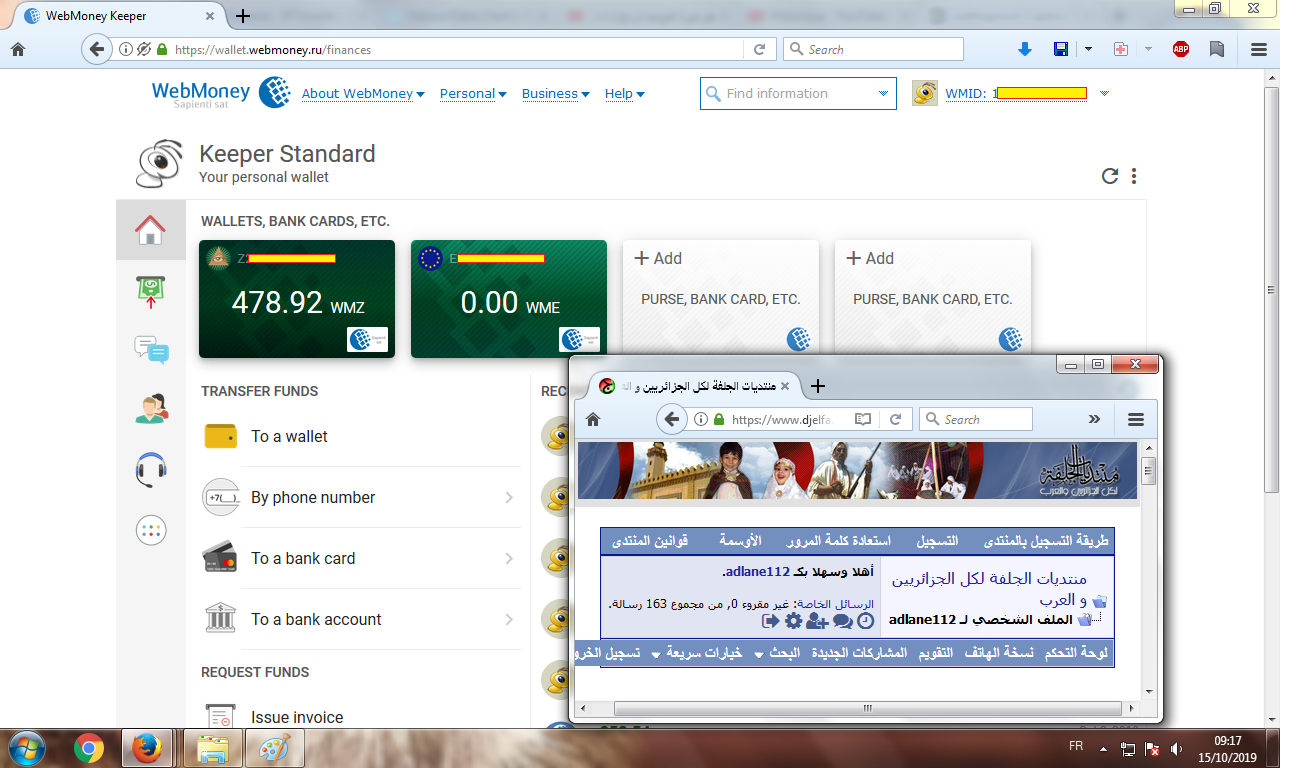Image resolution: width=1300 pixels, height=768 pixels.
Task: Open the 0.00 WME wallet card
Action: 509,299
